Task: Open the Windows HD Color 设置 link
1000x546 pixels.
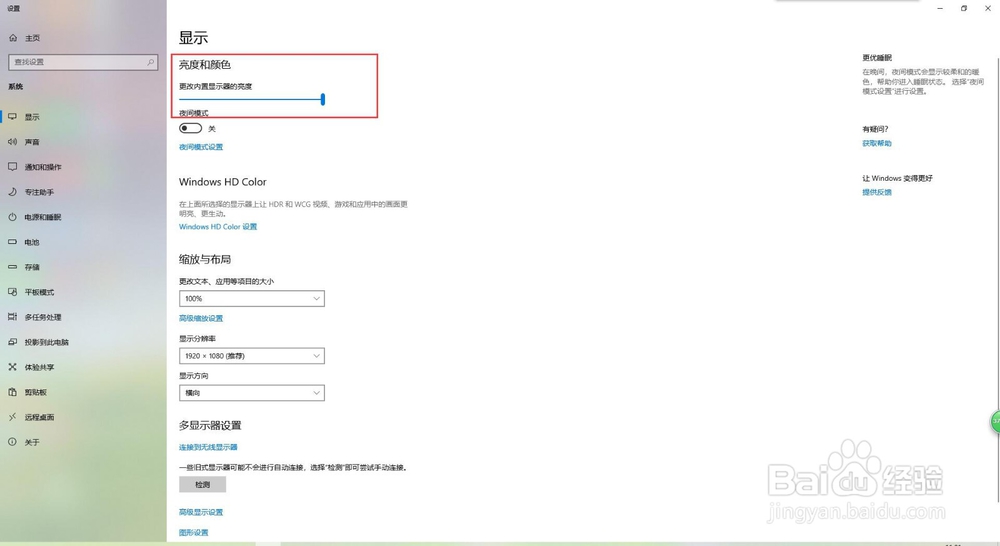Action: pyautogui.click(x=218, y=226)
